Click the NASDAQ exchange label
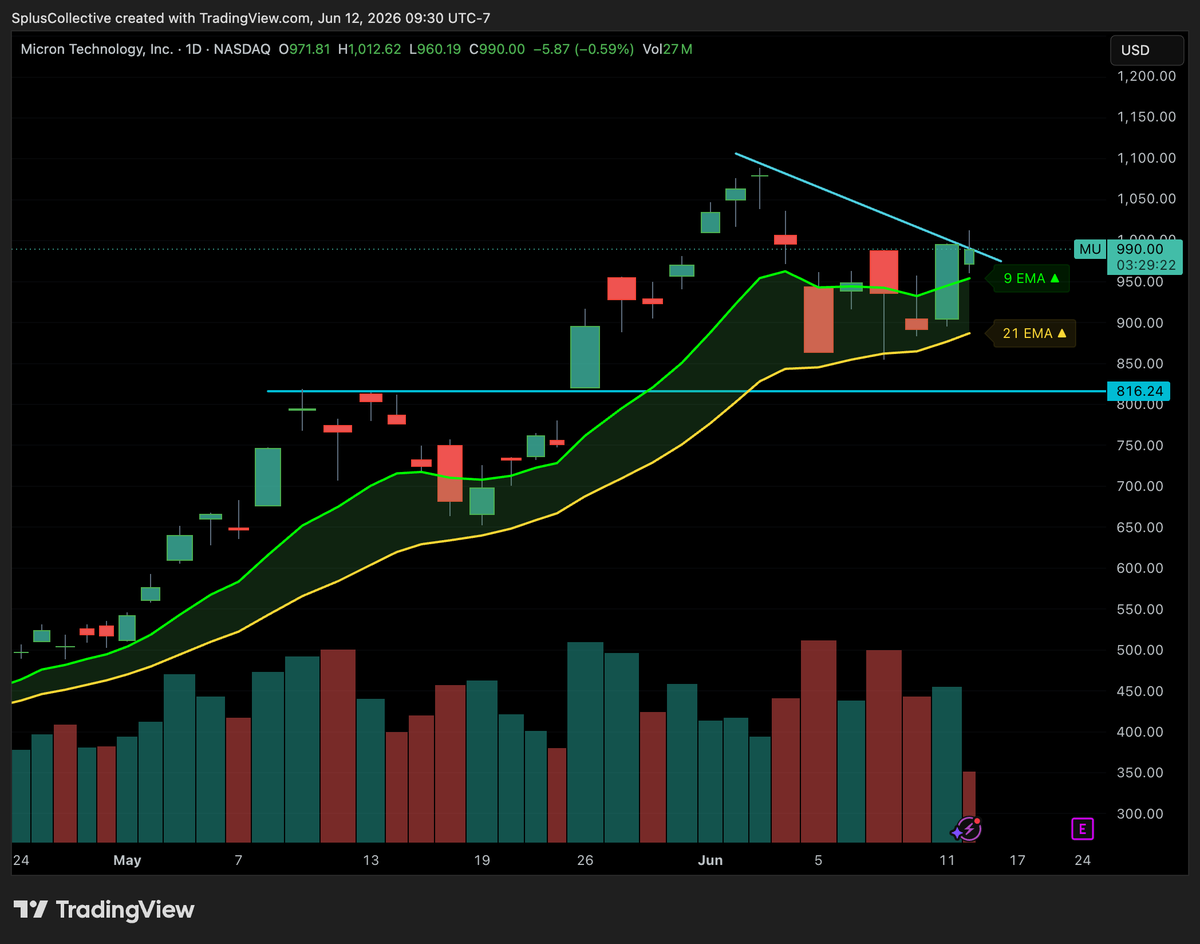Viewport: 1200px width, 944px height. [x=240, y=49]
